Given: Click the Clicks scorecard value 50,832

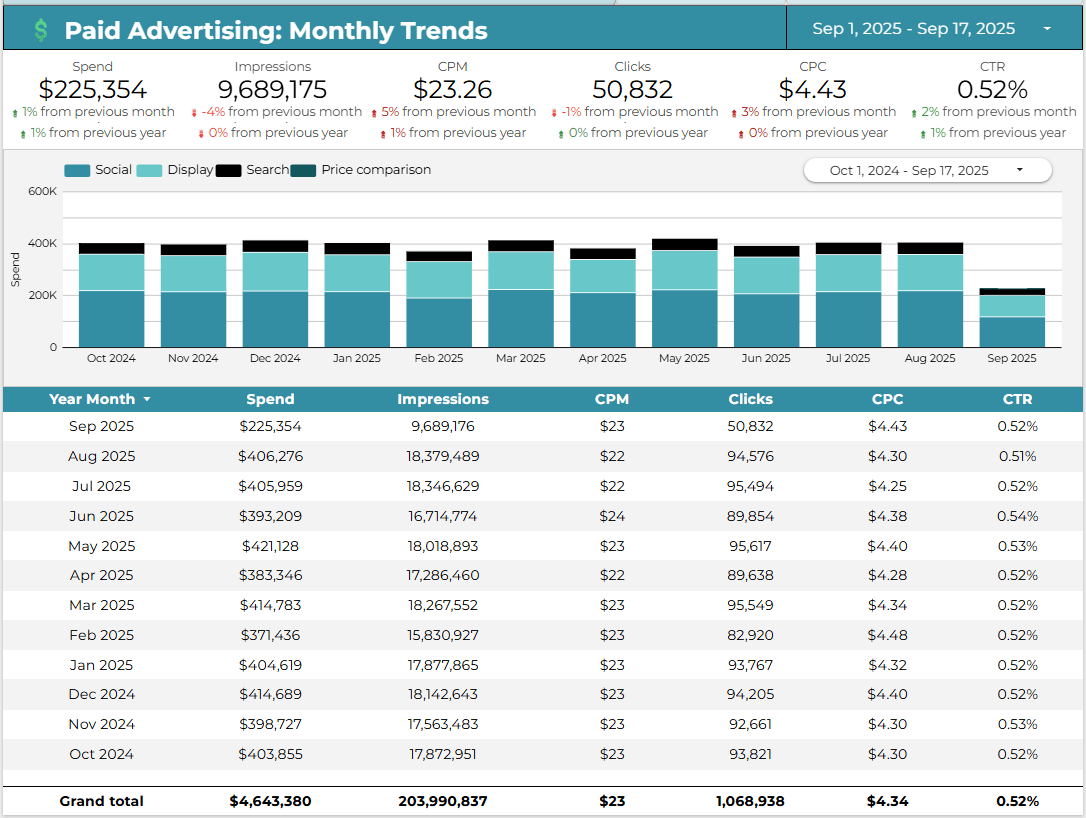Looking at the screenshot, I should pyautogui.click(x=632, y=89).
